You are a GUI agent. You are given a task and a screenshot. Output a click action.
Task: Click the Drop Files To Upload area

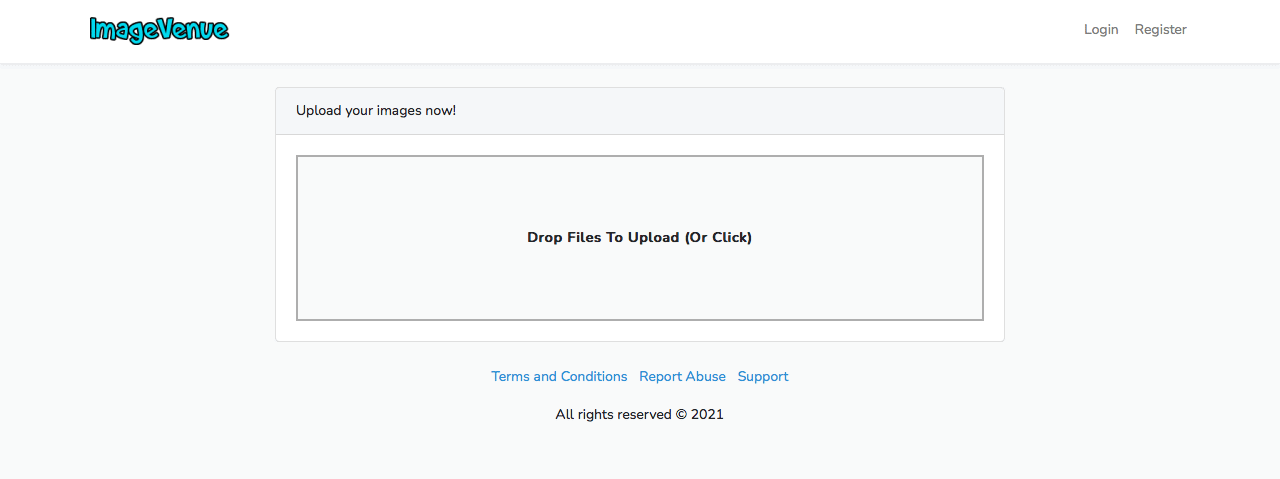(x=640, y=238)
